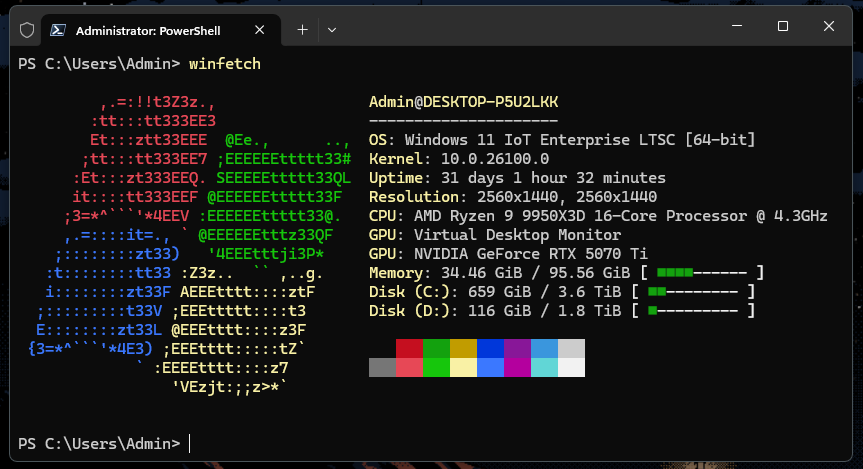Click the dark gray color block
Viewport: 863px width, 469px height.
click(382, 368)
